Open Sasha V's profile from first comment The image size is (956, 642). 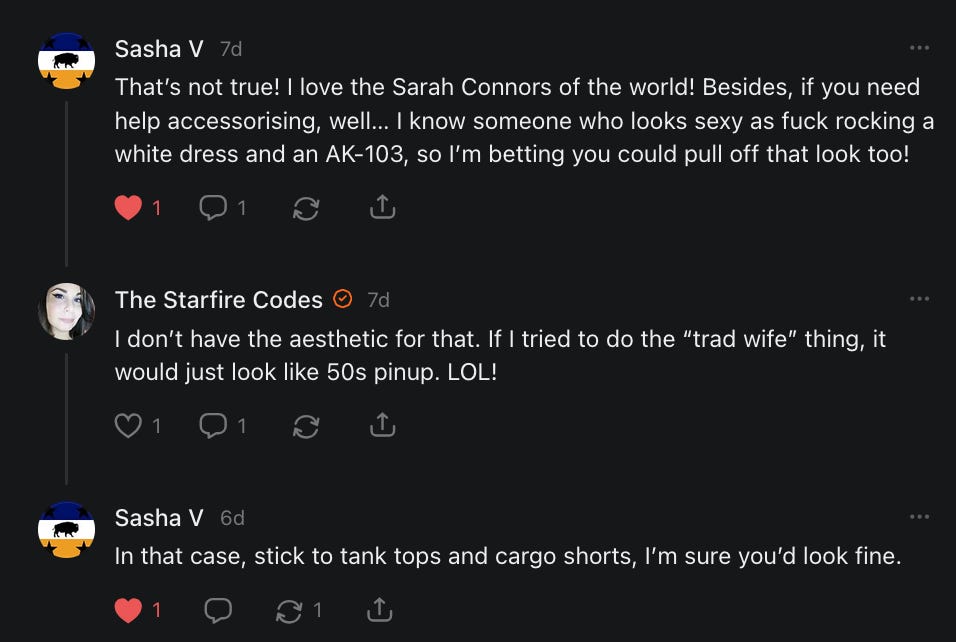tap(160, 49)
